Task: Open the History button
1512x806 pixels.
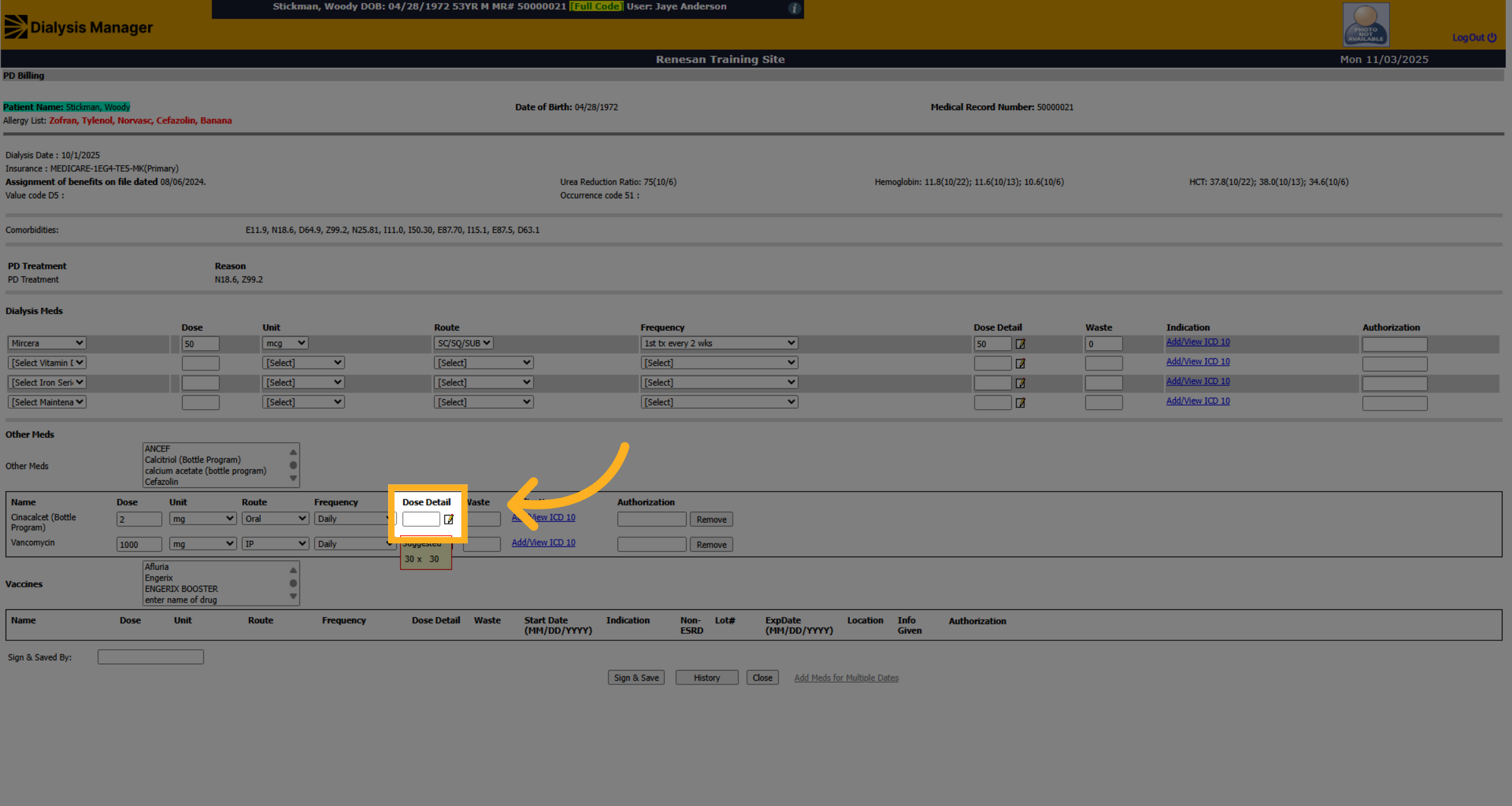Action: (707, 678)
